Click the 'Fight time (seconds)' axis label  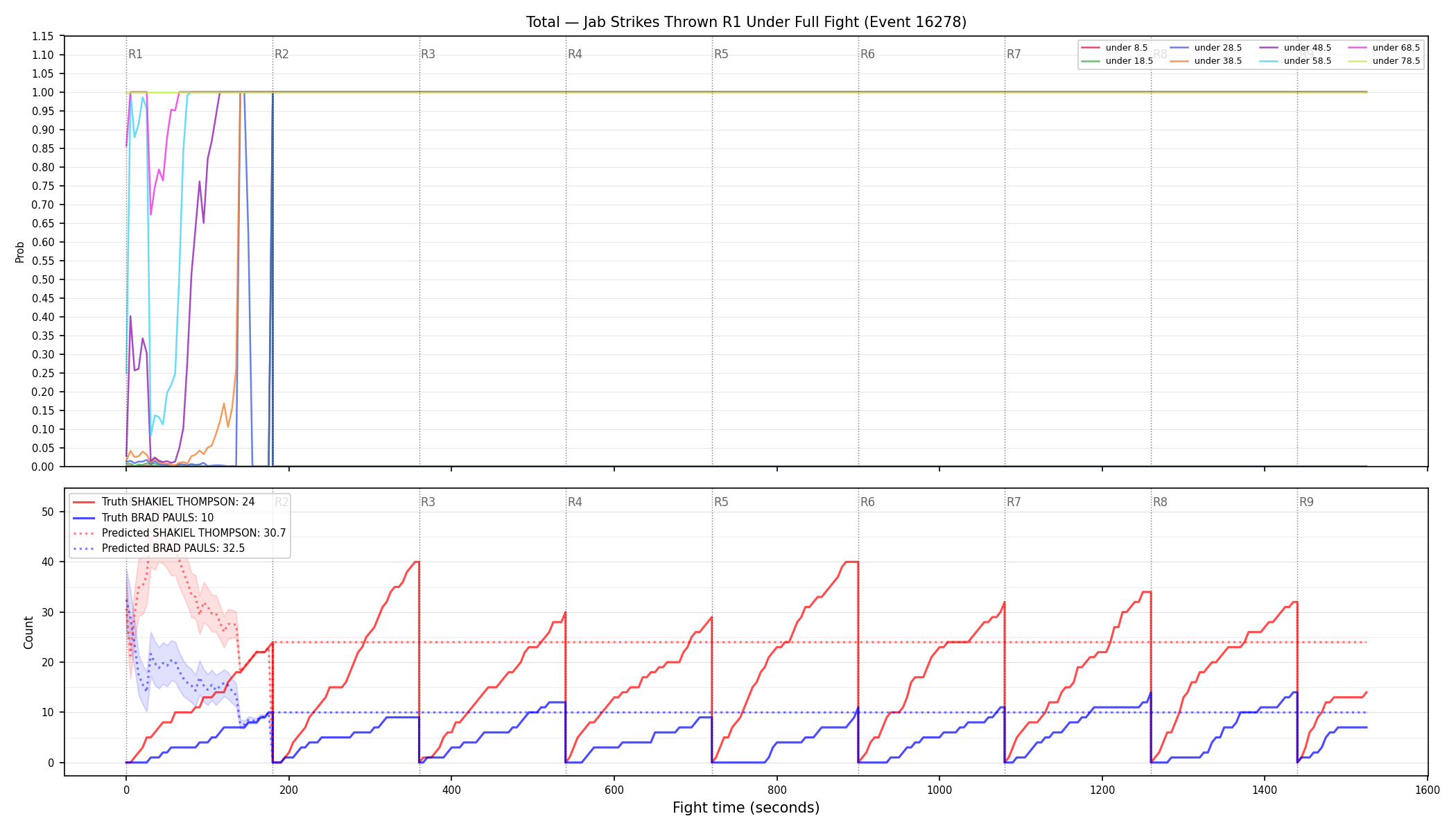[746, 808]
